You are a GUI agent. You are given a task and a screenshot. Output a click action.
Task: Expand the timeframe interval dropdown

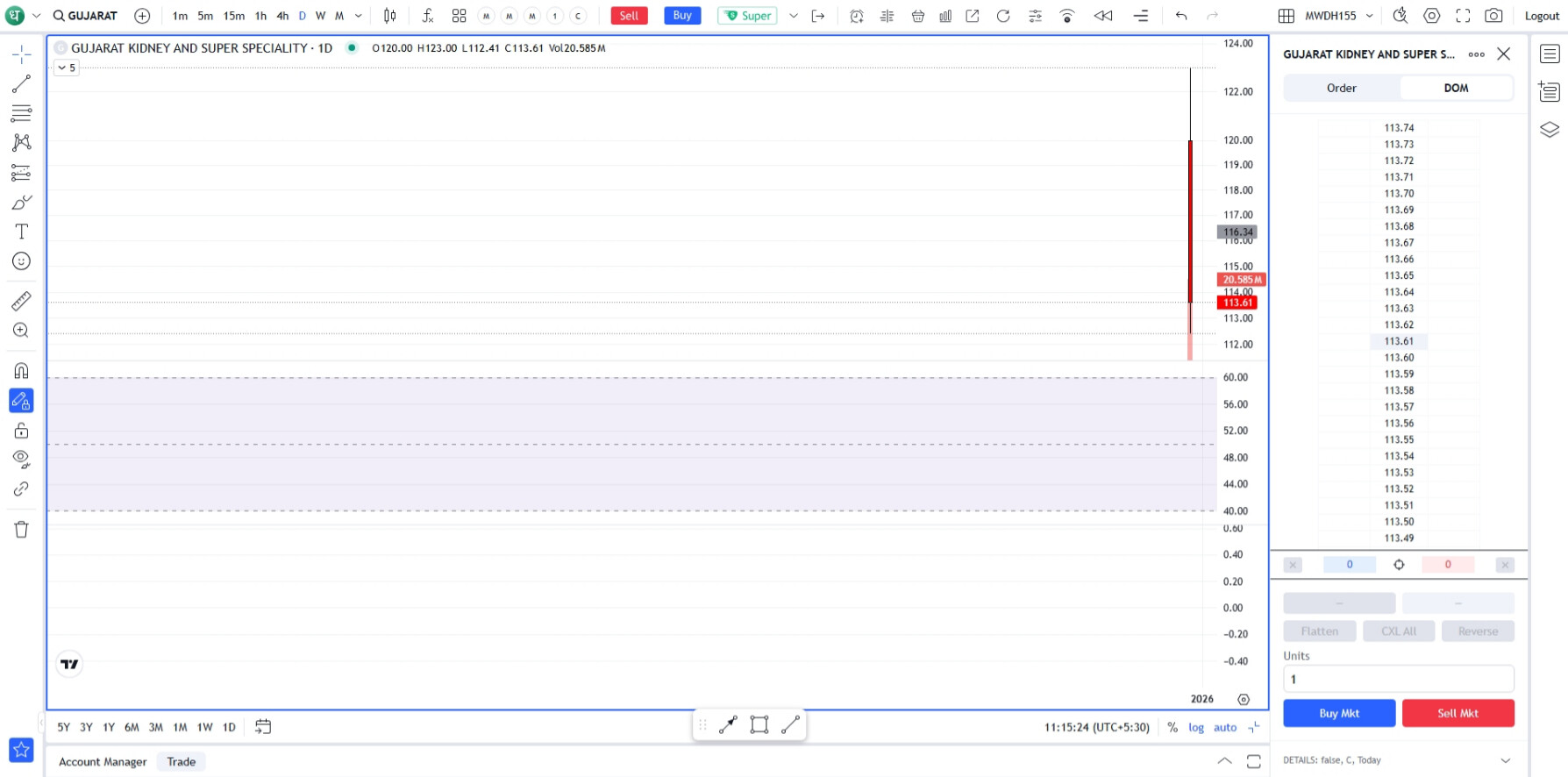click(x=359, y=16)
